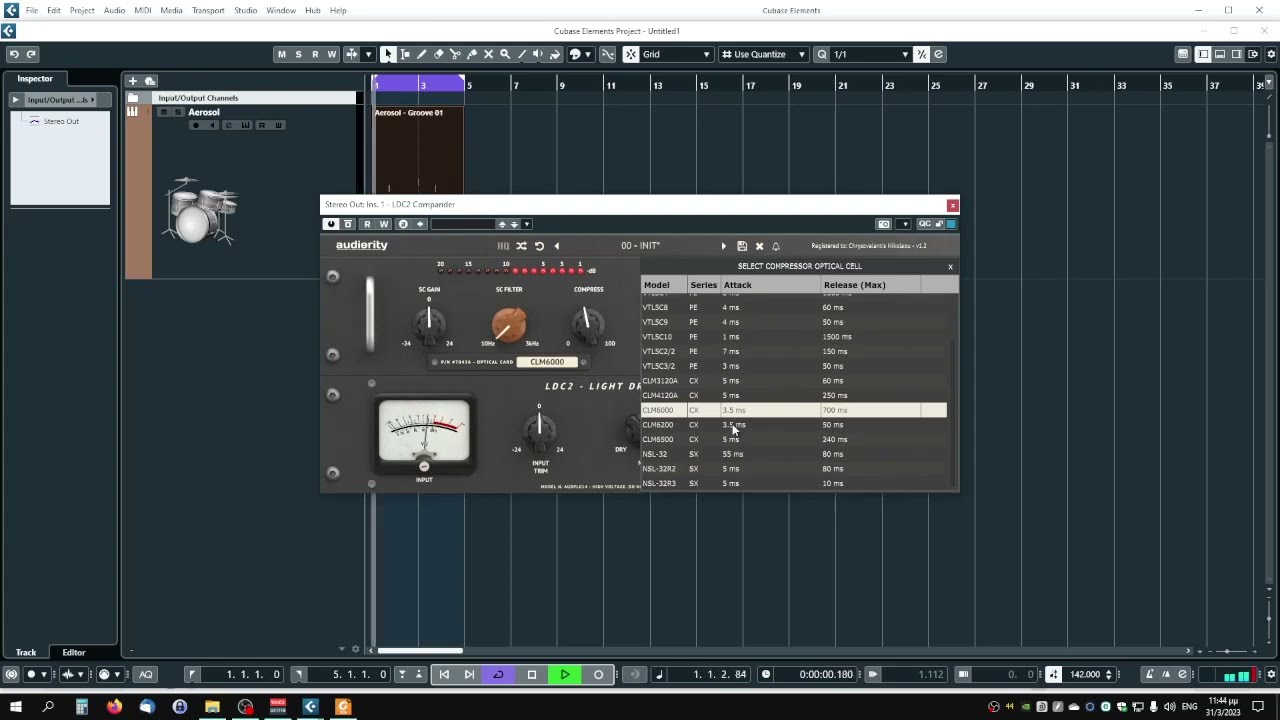Shuffle presets in the LDC2 plugin header
1280x720 pixels.
pos(521,246)
